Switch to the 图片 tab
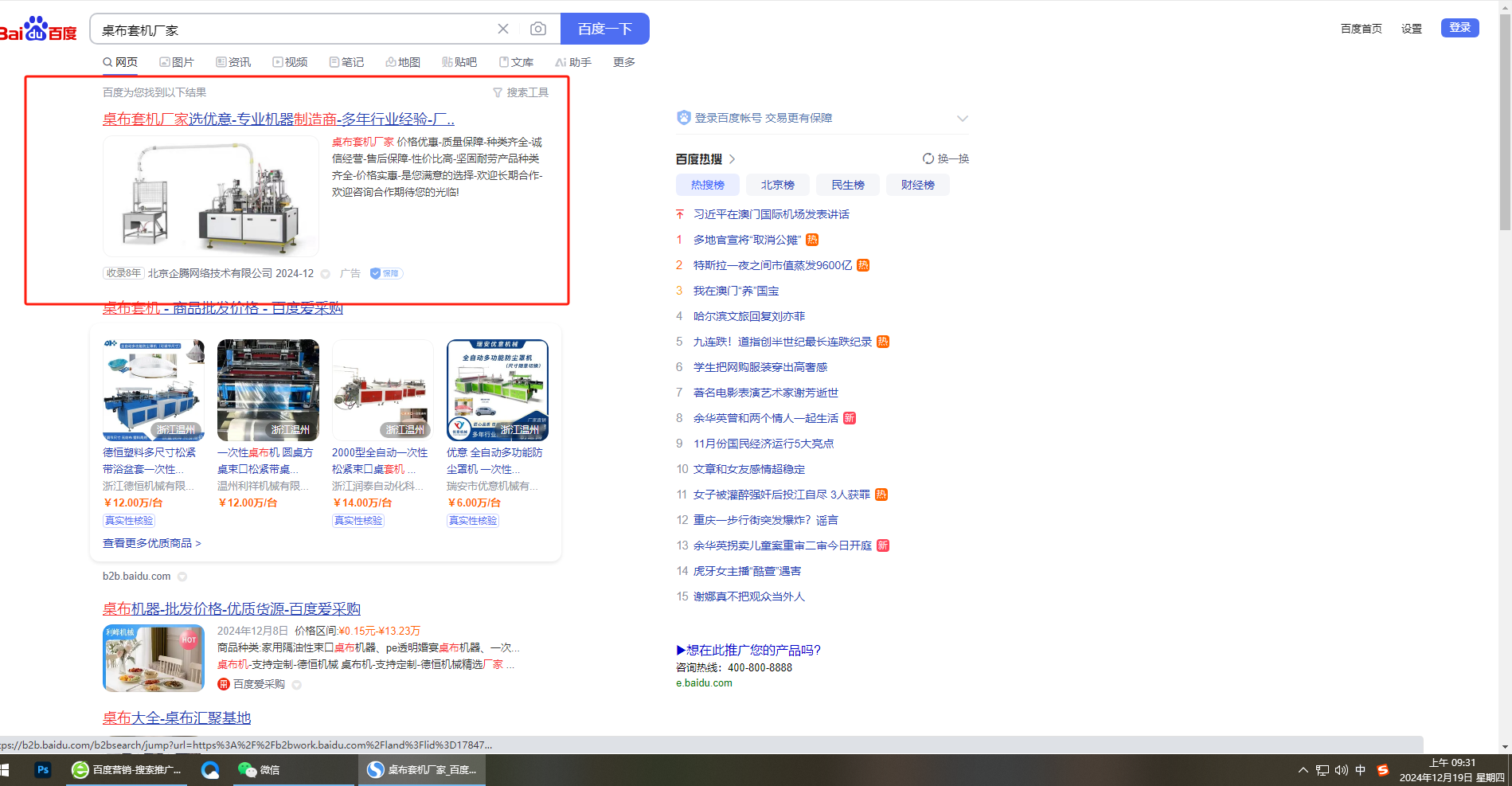This screenshot has height=786, width=1512. pyautogui.click(x=177, y=62)
